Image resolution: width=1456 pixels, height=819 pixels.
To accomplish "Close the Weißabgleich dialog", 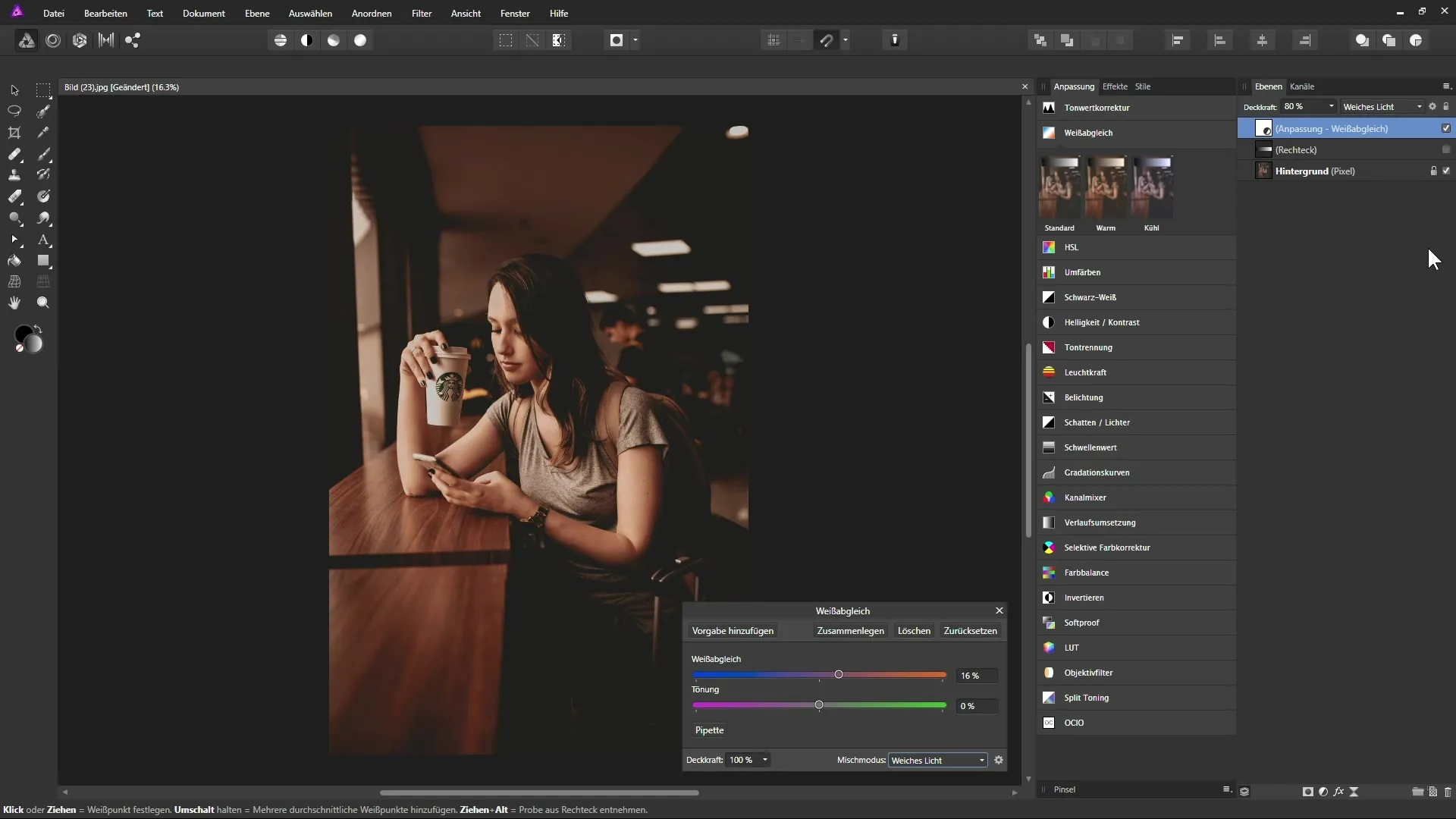I will [x=999, y=610].
